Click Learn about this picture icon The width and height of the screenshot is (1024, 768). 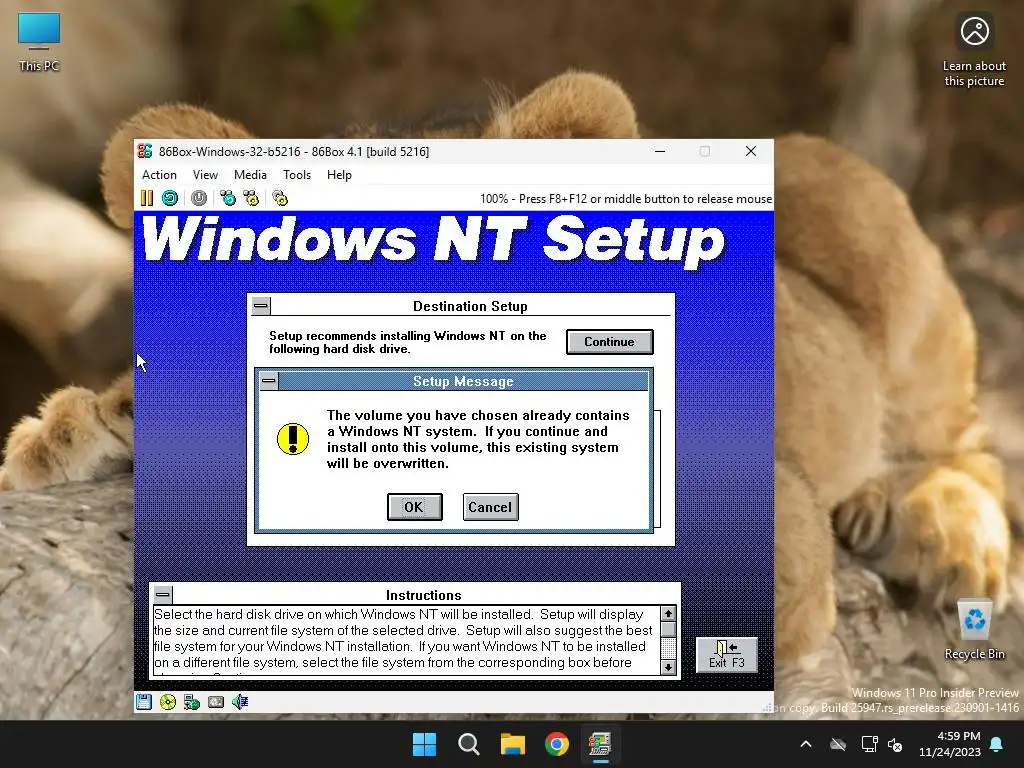tap(974, 51)
